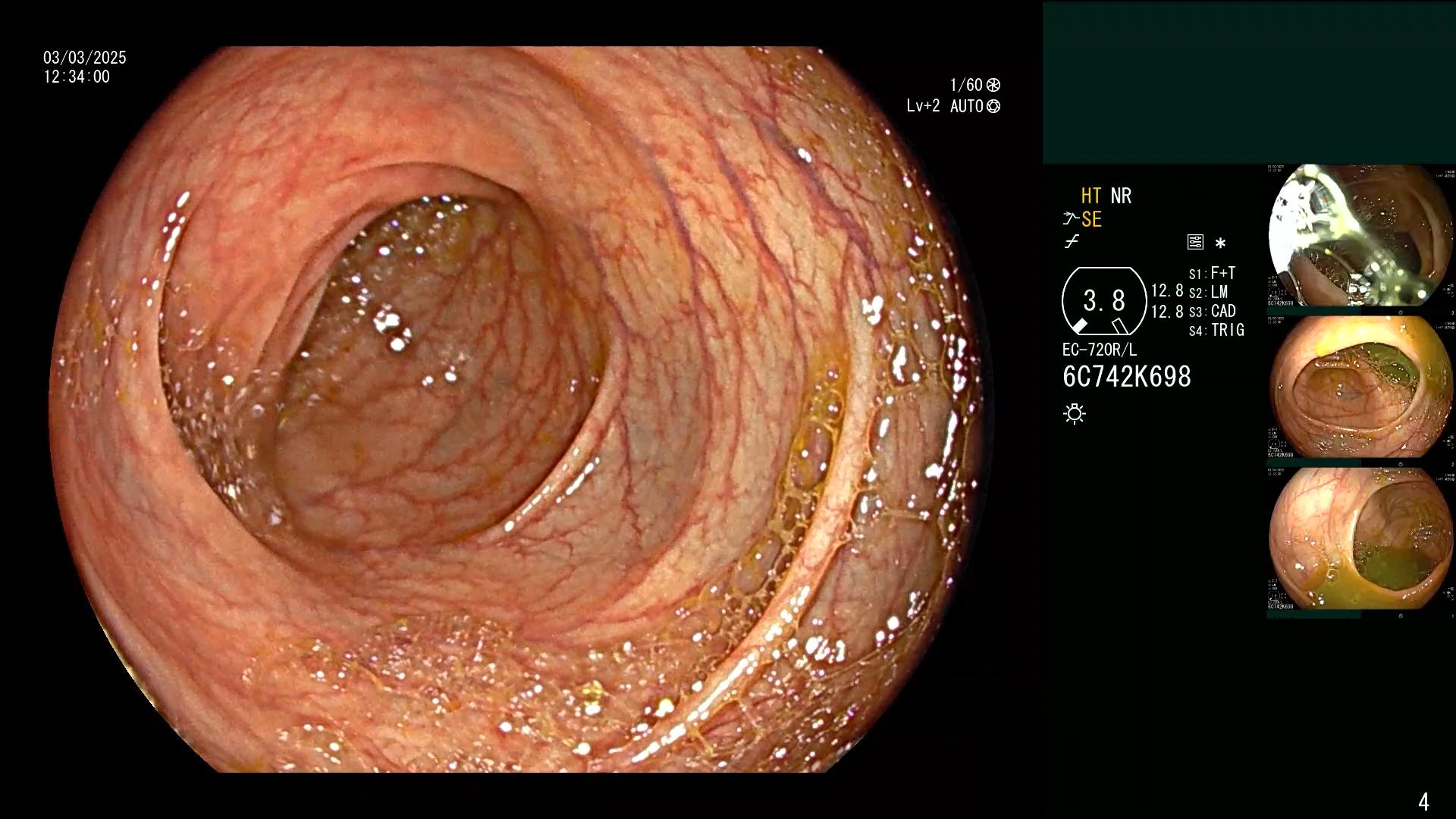
Task: Click the hollow channel marker in scope diagram
Action: pos(1120,326)
